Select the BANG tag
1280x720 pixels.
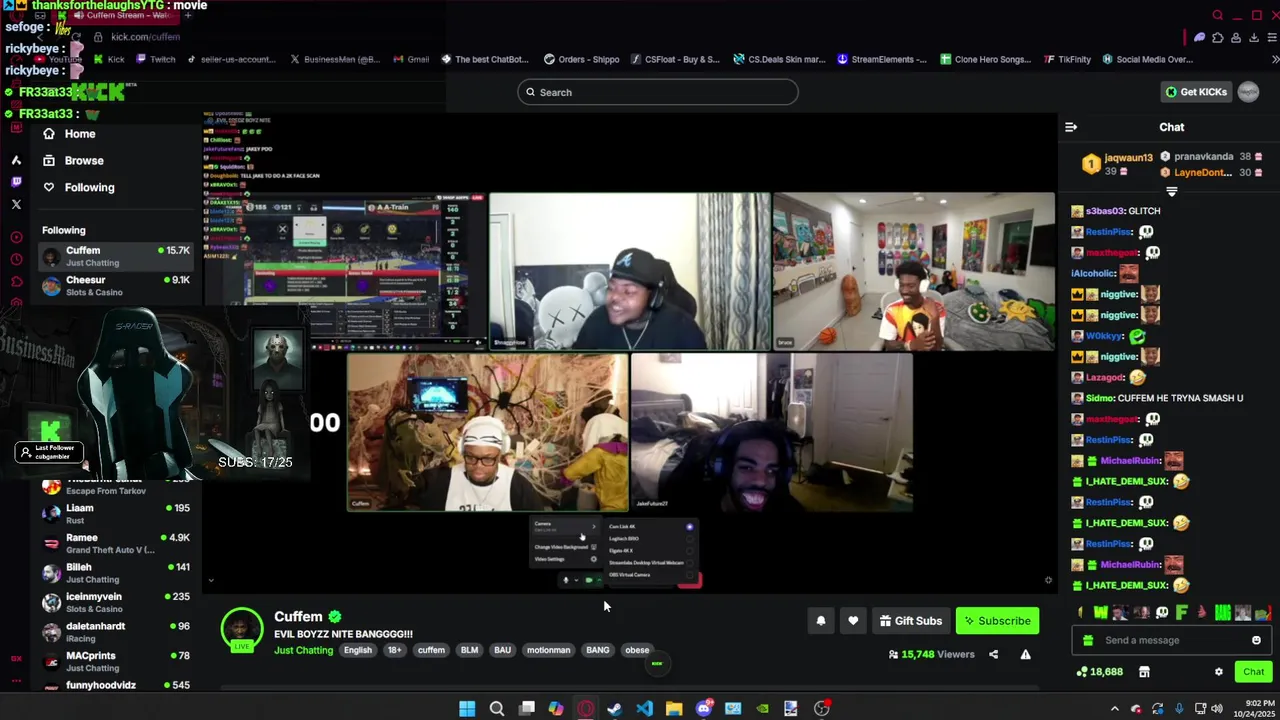597,650
